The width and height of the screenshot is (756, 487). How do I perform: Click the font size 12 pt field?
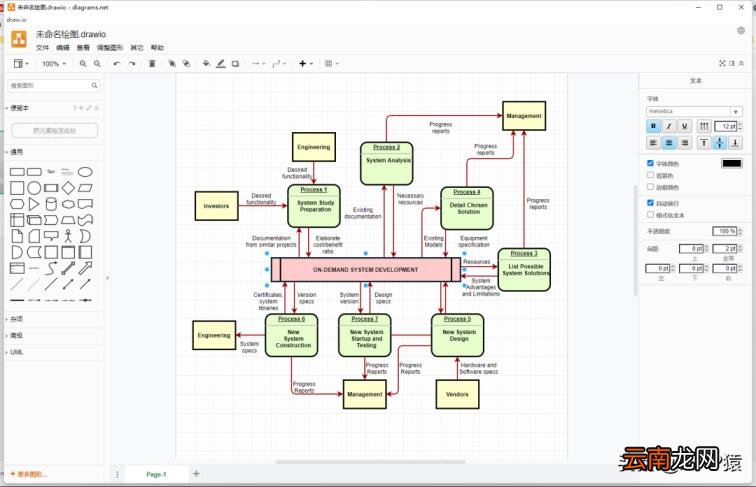(725, 126)
